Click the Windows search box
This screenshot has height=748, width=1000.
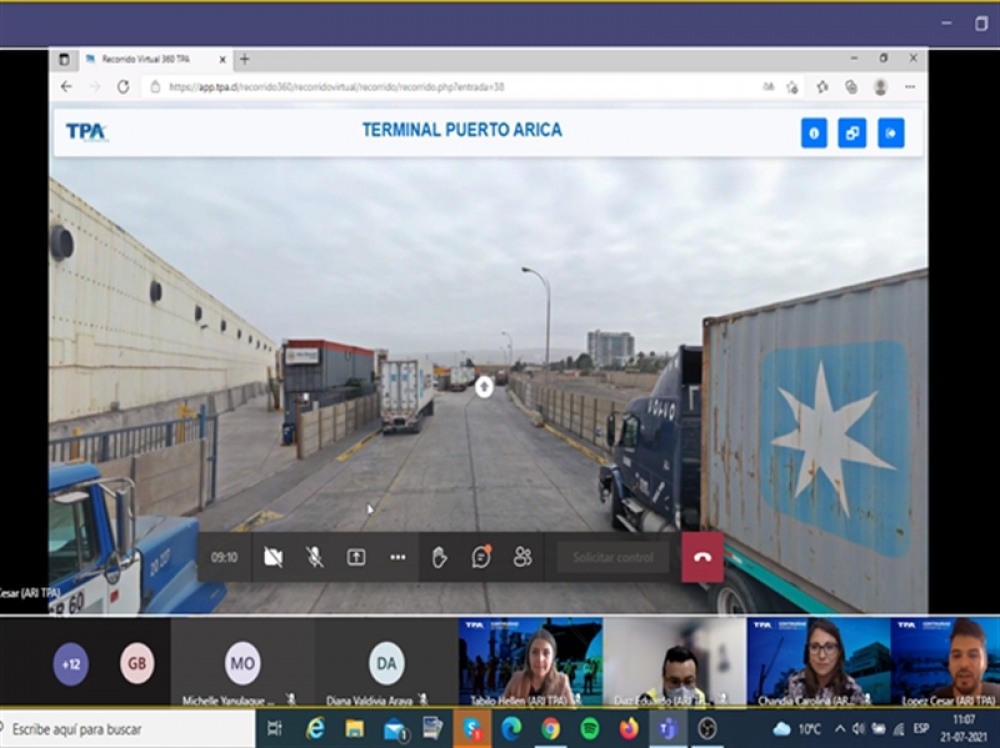(x=128, y=729)
